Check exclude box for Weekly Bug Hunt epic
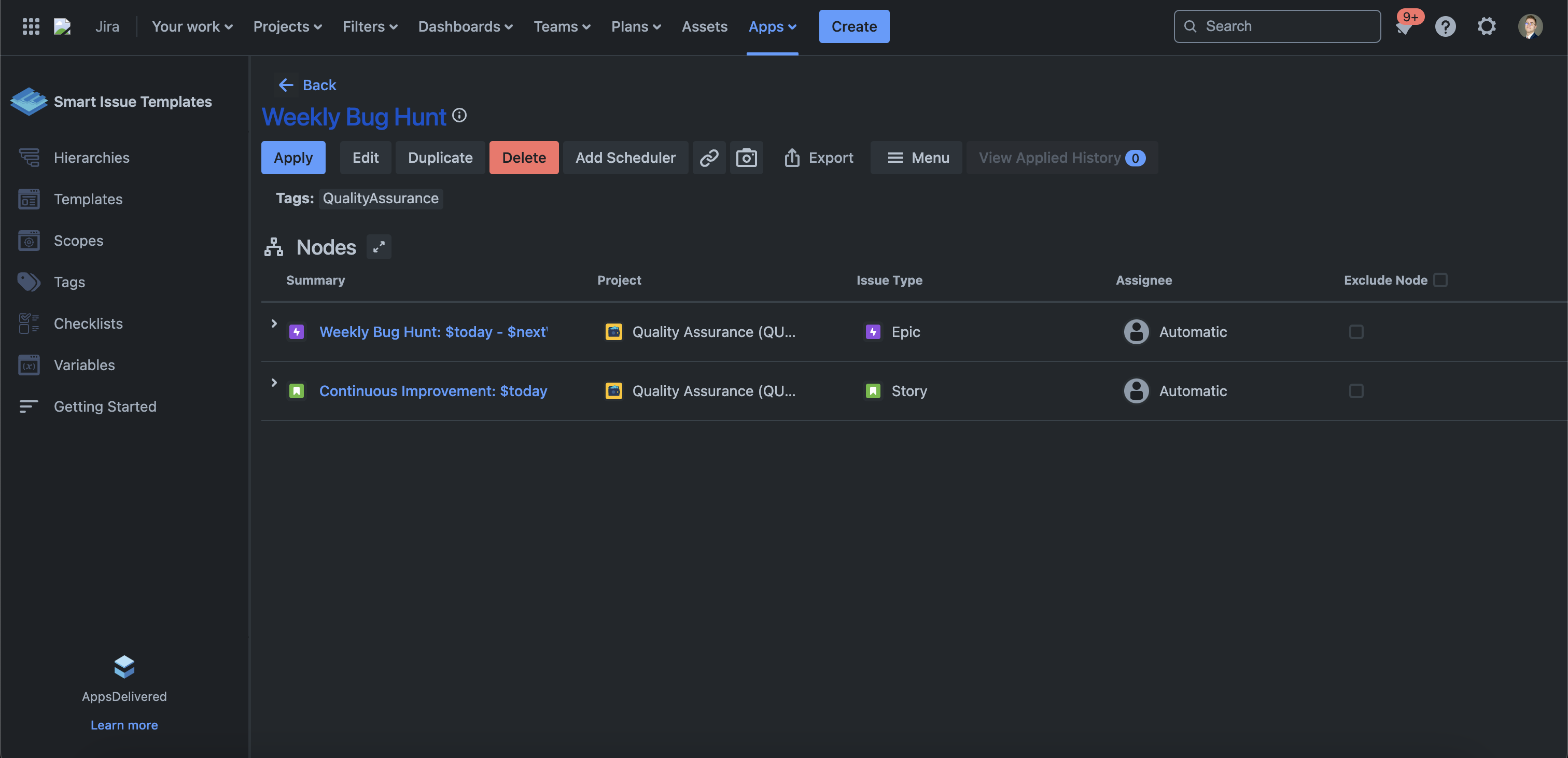Image resolution: width=1568 pixels, height=758 pixels. point(1355,332)
